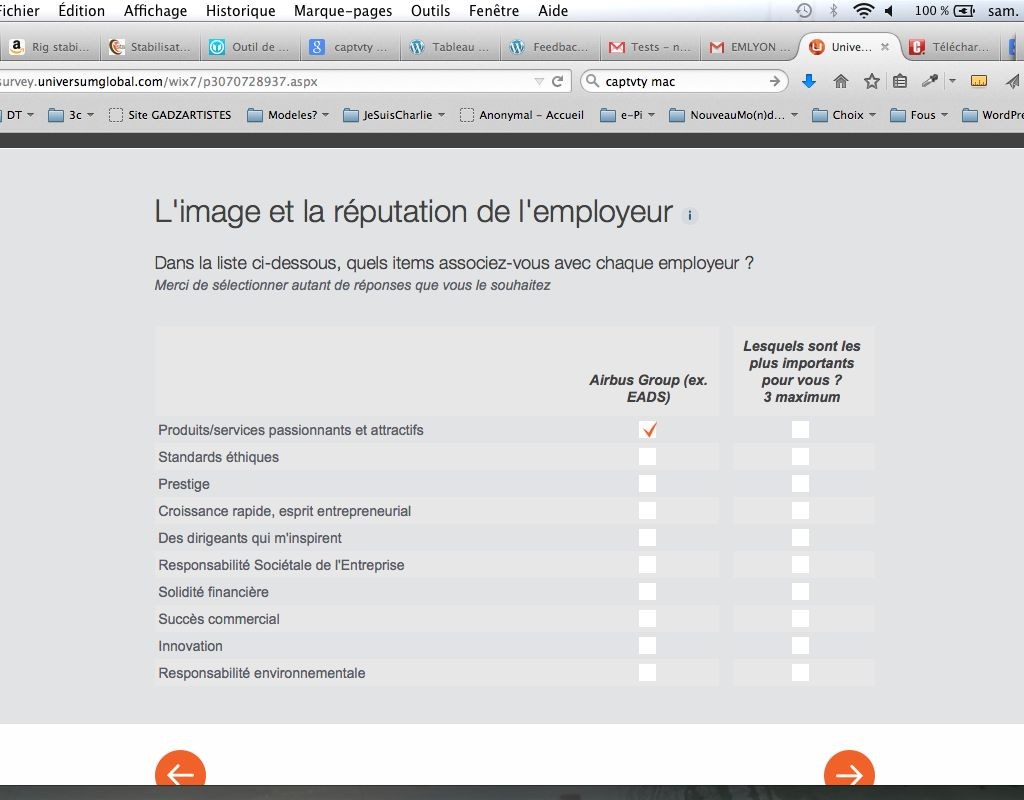Open the Historique menu
1024x800 pixels.
[x=240, y=10]
